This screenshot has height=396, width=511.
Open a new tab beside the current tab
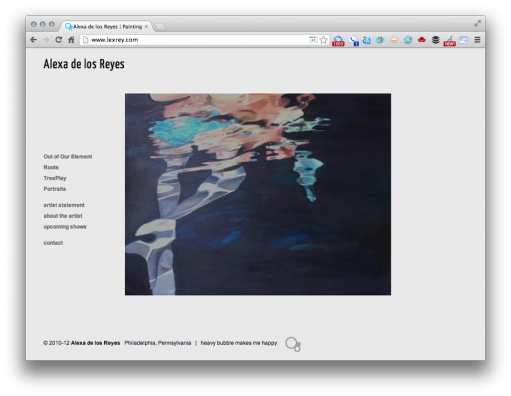(x=160, y=27)
